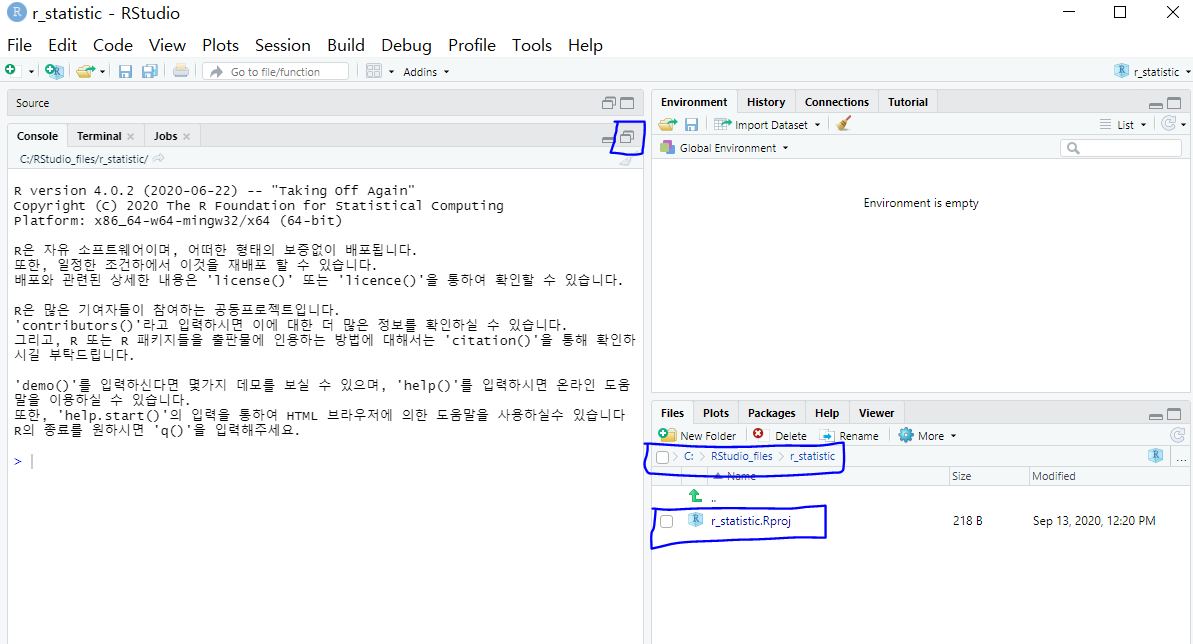Open the Global Environment dropdown
The width and height of the screenshot is (1193, 644).
(724, 148)
